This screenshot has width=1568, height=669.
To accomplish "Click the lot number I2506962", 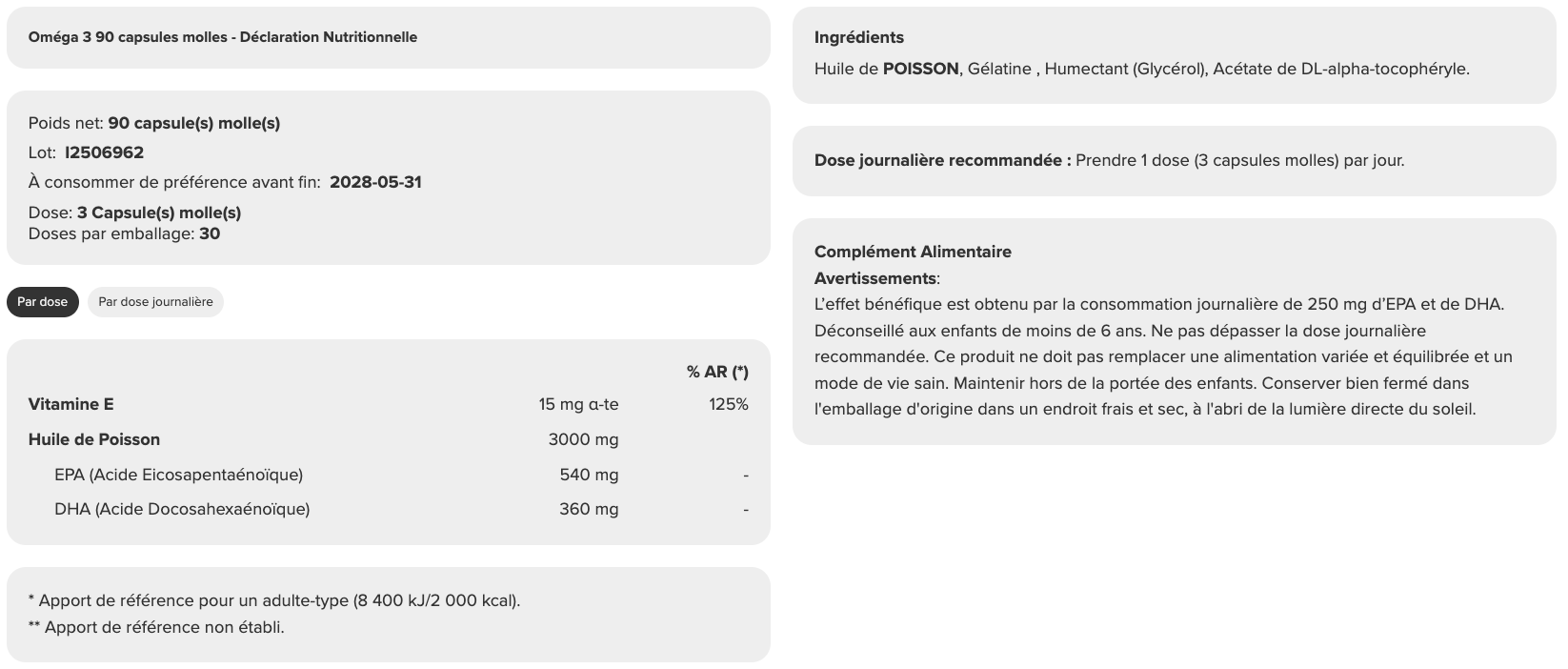I will [104, 152].
